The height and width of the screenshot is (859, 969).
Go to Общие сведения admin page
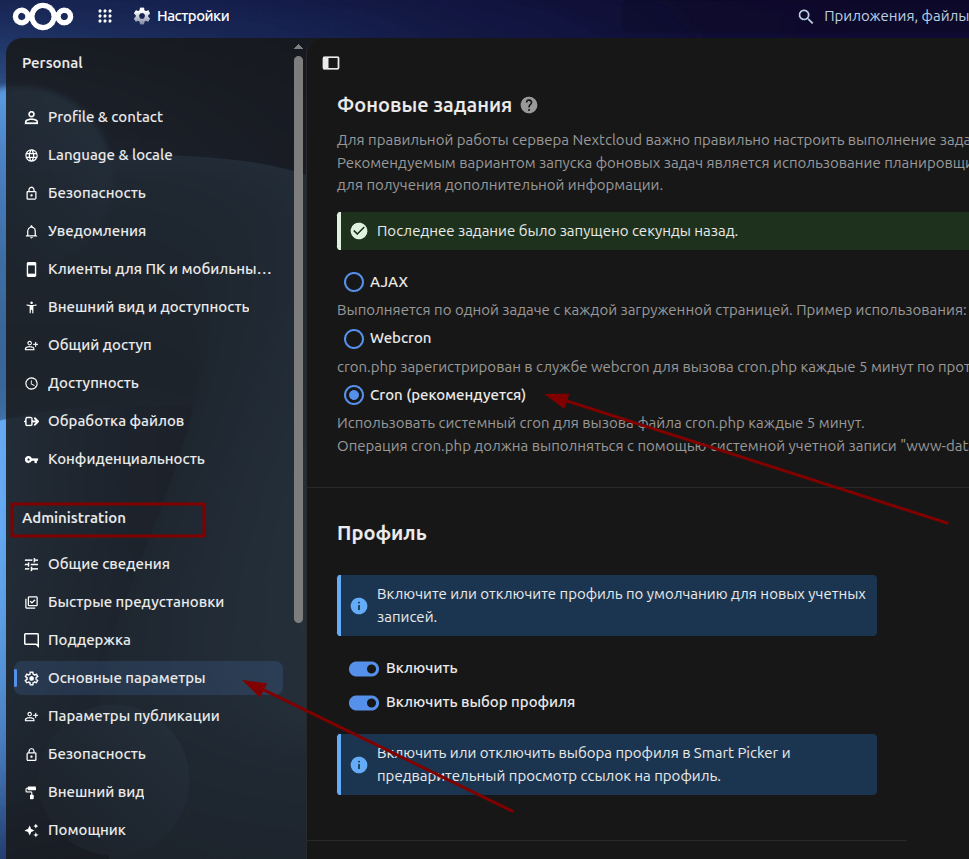point(148,564)
